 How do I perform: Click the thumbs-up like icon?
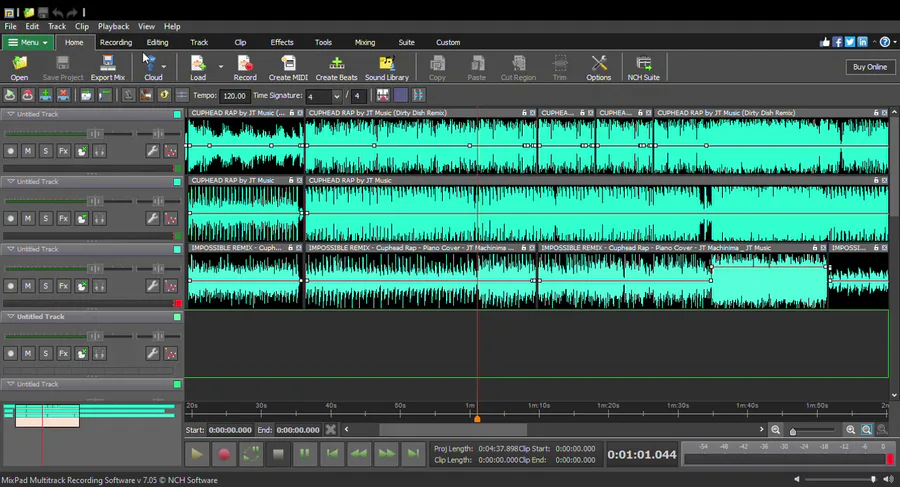(825, 42)
